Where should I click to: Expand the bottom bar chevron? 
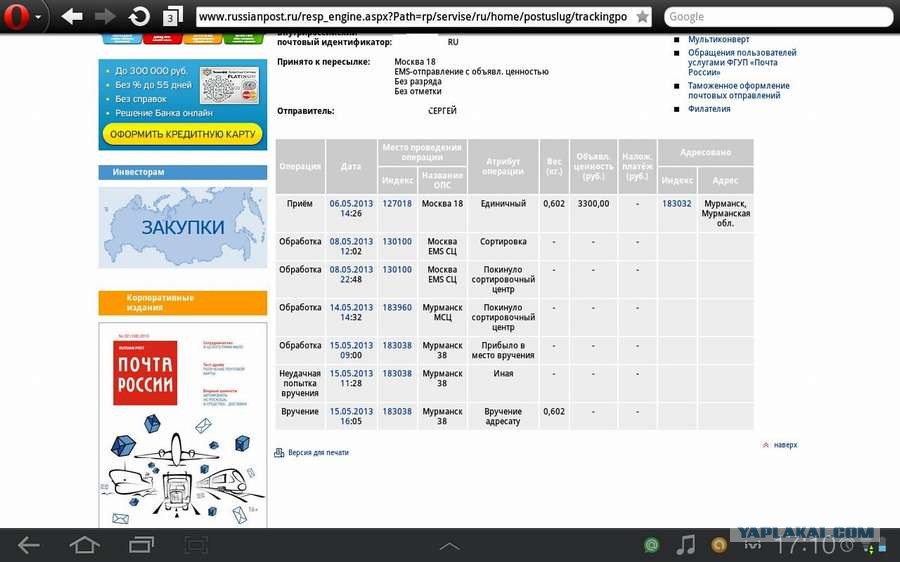pyautogui.click(x=449, y=546)
